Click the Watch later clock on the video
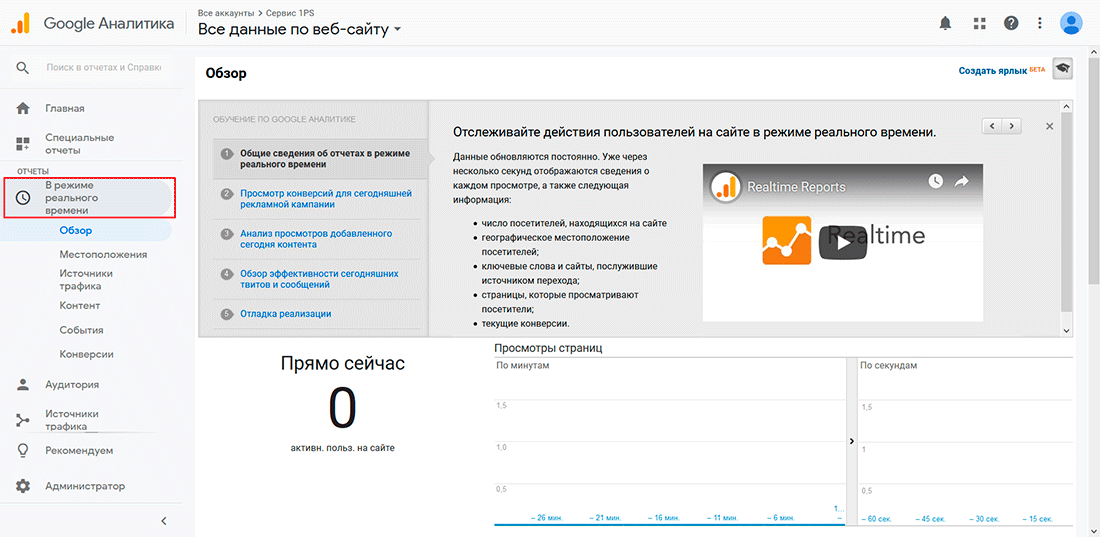The width and height of the screenshot is (1100, 537). pyautogui.click(x=935, y=181)
